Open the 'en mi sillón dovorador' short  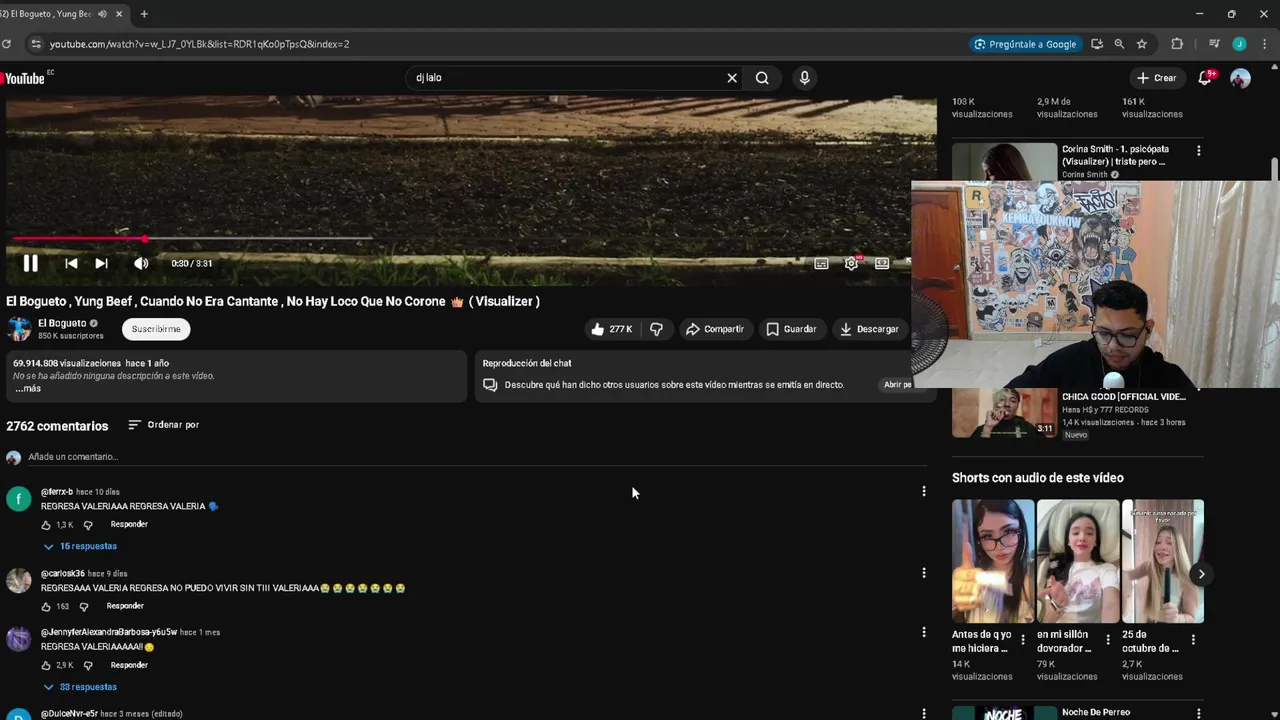point(1078,561)
